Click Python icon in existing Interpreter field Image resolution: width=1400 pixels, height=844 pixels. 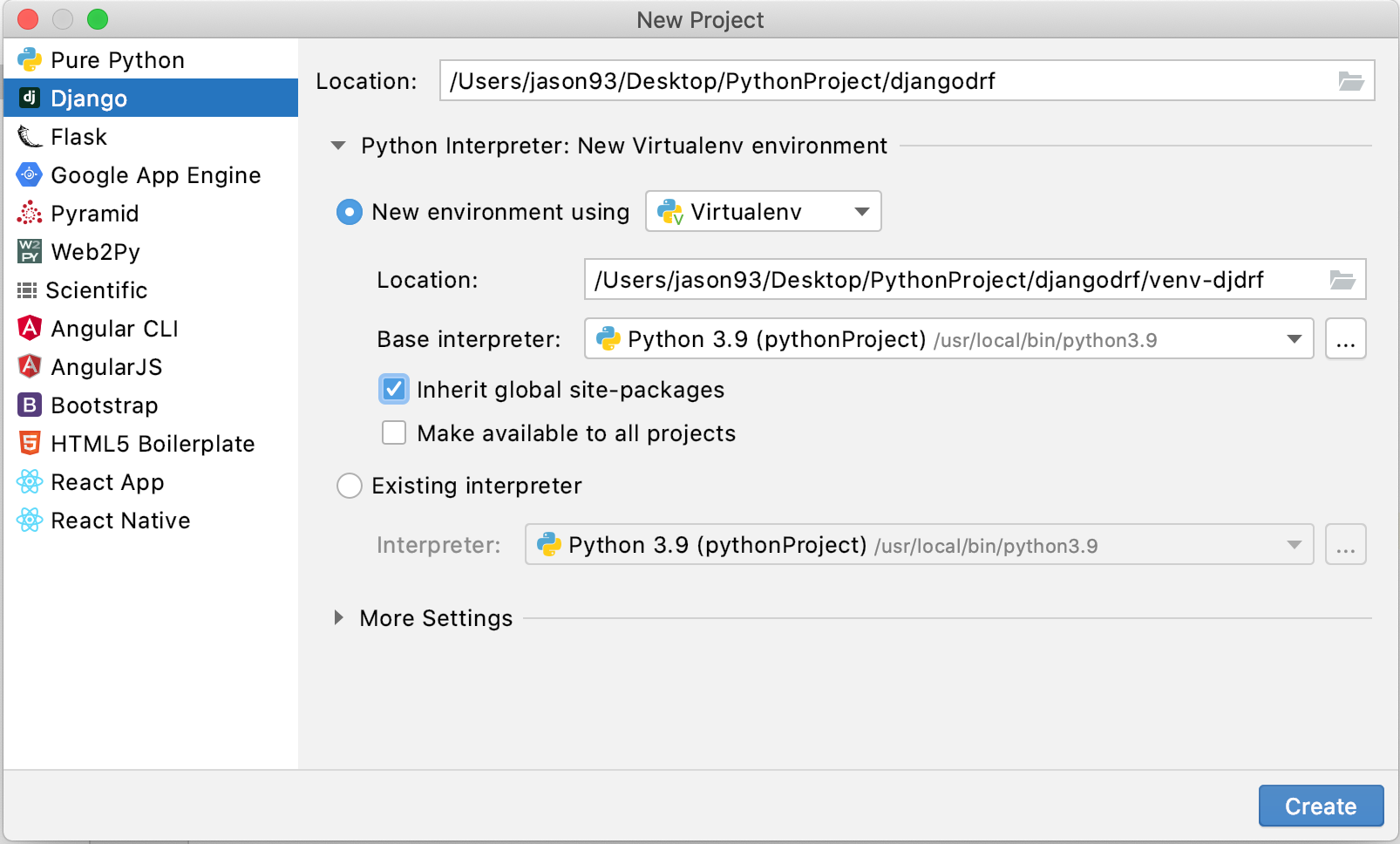[x=548, y=545]
